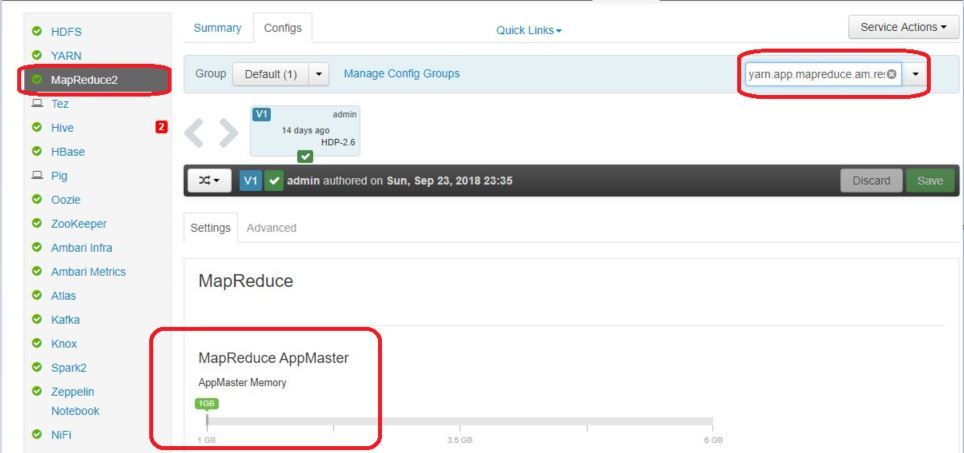Clear the filter text with x icon
The width and height of the screenshot is (964, 453).
click(x=891, y=74)
